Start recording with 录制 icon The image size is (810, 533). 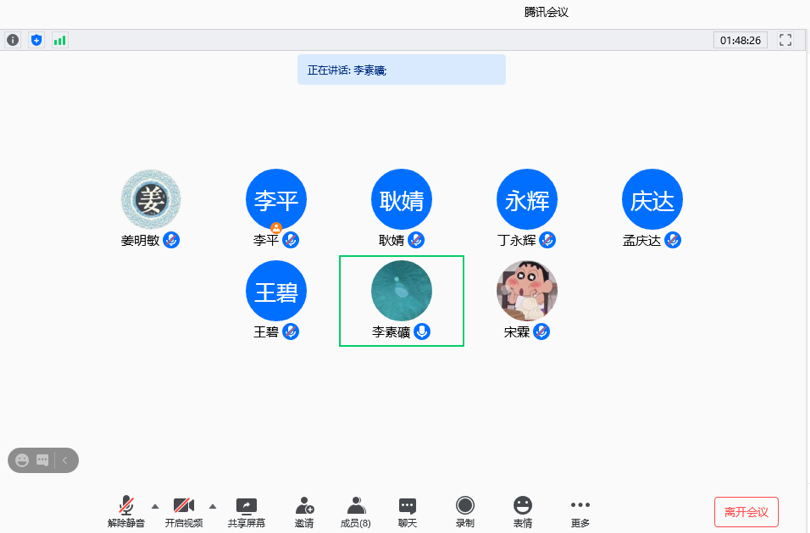point(465,512)
